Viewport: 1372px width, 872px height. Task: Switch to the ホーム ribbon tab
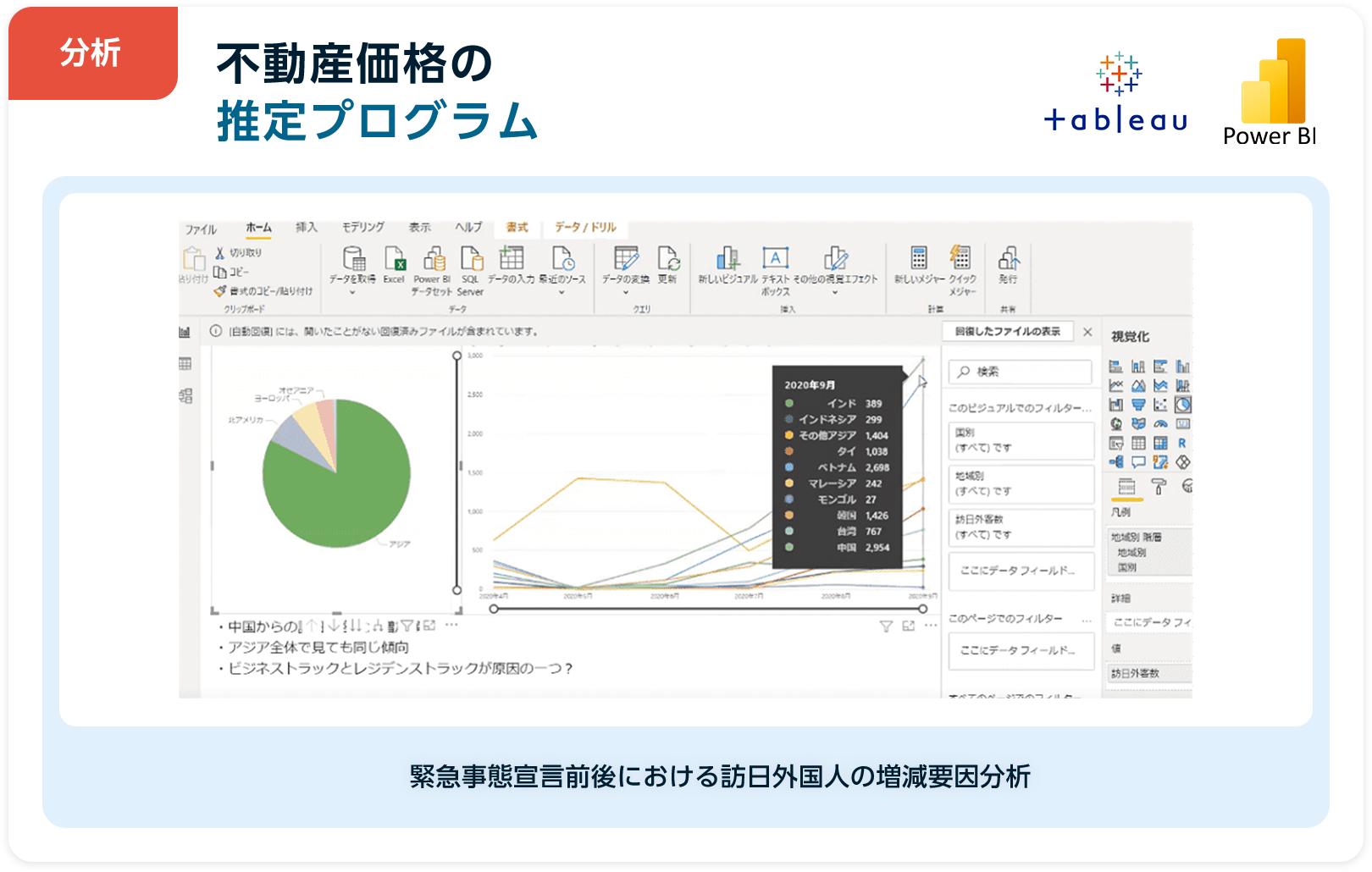[x=258, y=228]
